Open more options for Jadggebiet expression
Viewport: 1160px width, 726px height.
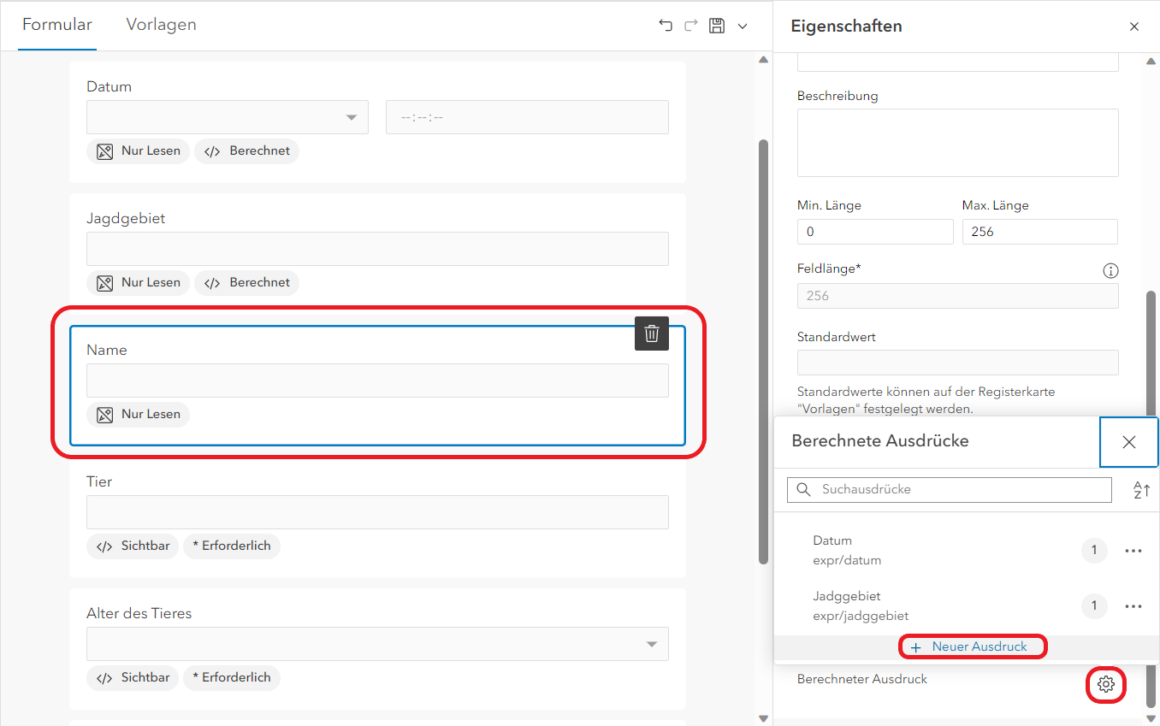coord(1133,606)
